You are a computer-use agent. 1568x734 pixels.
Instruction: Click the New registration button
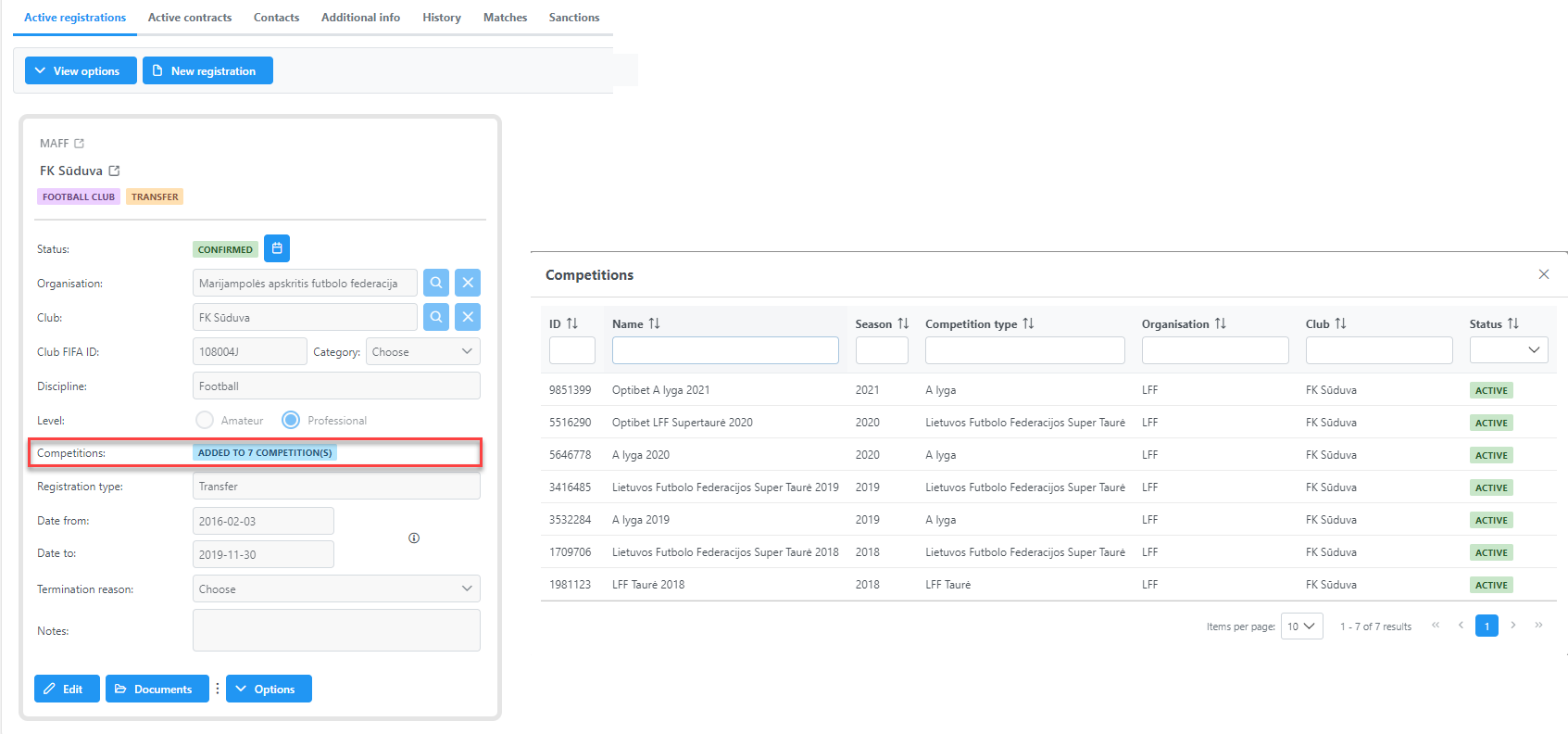point(207,71)
